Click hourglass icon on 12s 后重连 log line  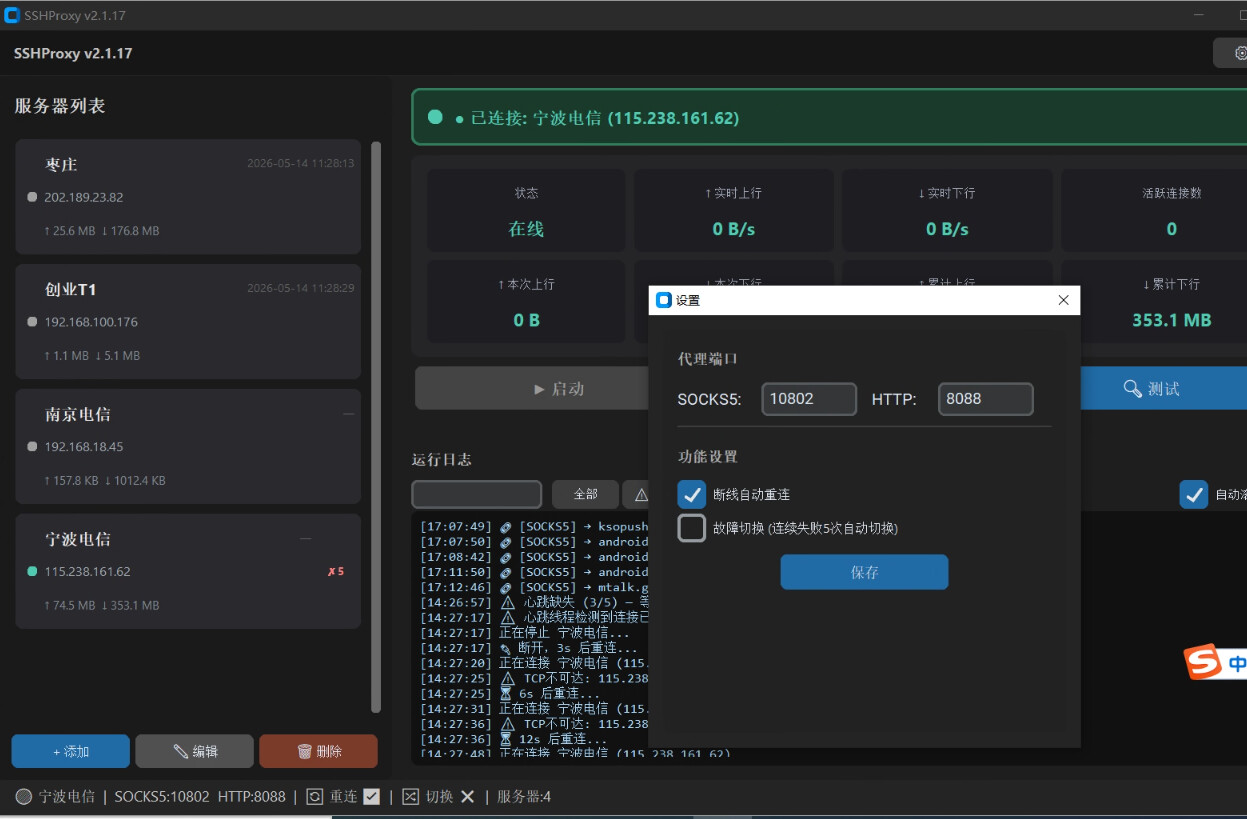506,739
